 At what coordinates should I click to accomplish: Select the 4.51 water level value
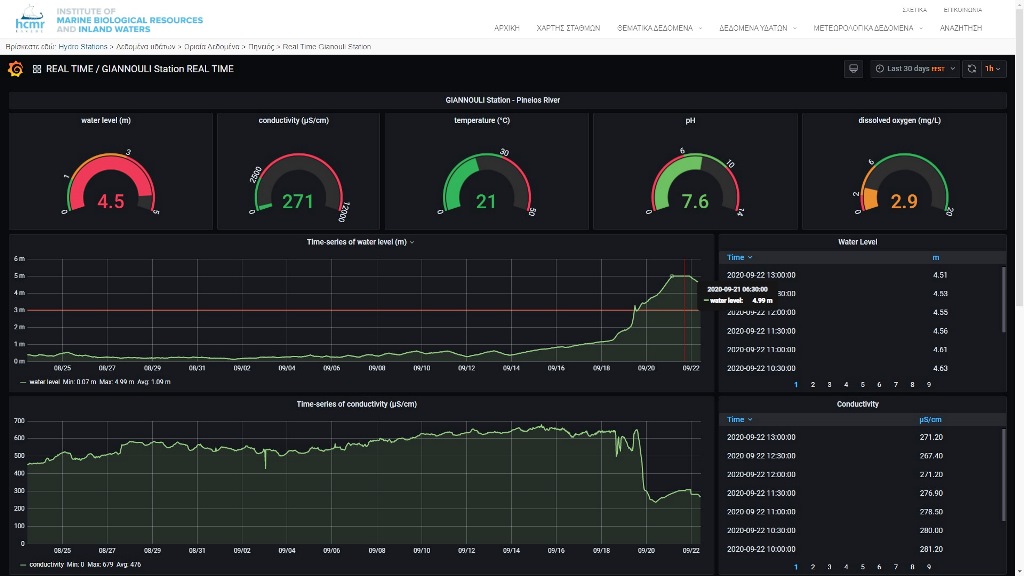coord(940,275)
